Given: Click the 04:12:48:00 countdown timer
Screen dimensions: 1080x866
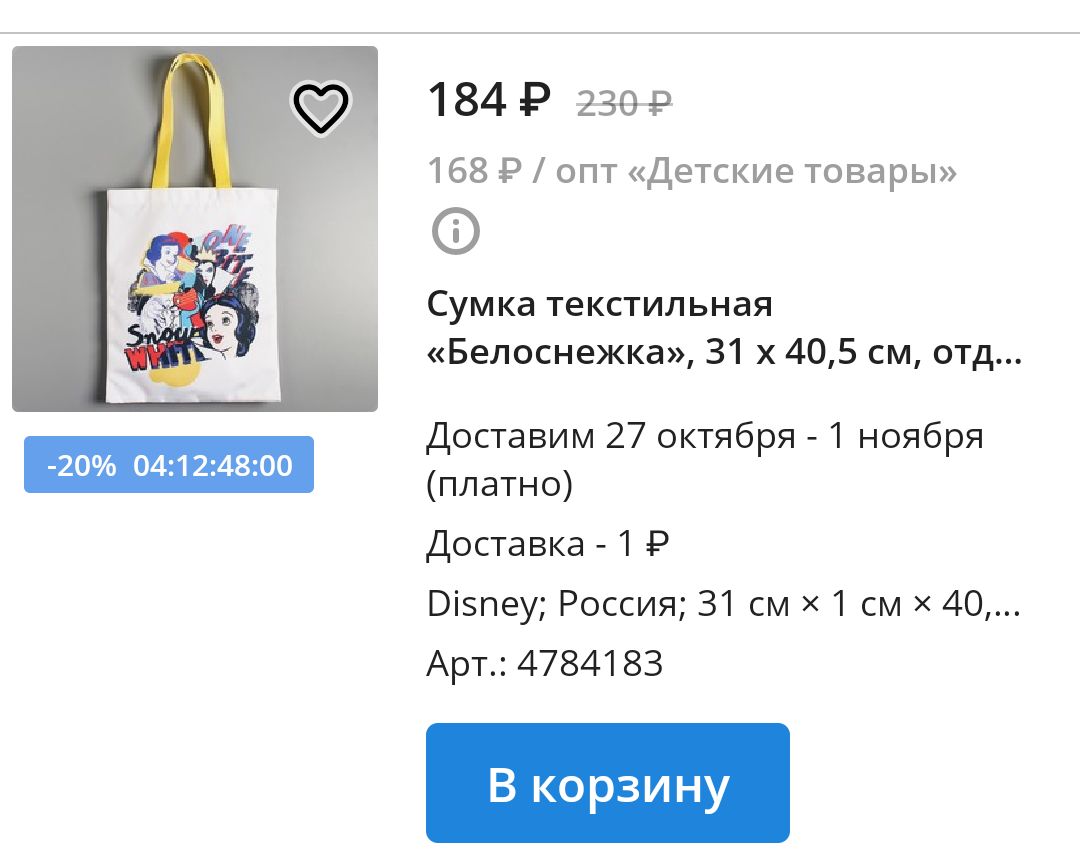Looking at the screenshot, I should tap(213, 465).
